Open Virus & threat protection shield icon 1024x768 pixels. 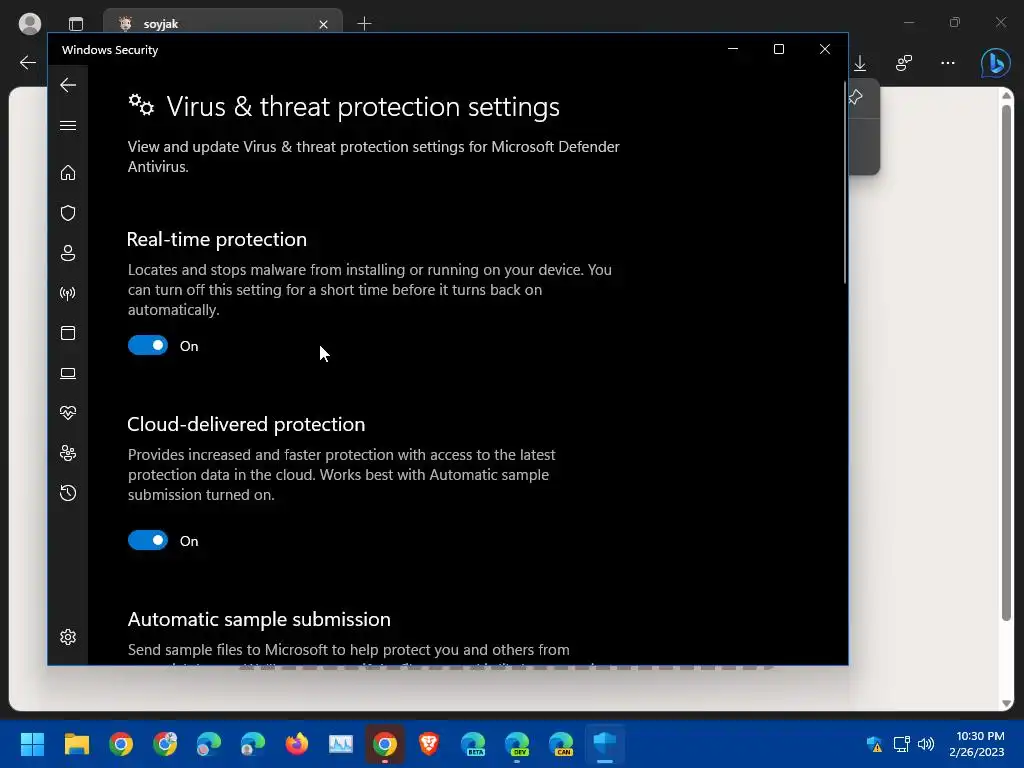[68, 213]
